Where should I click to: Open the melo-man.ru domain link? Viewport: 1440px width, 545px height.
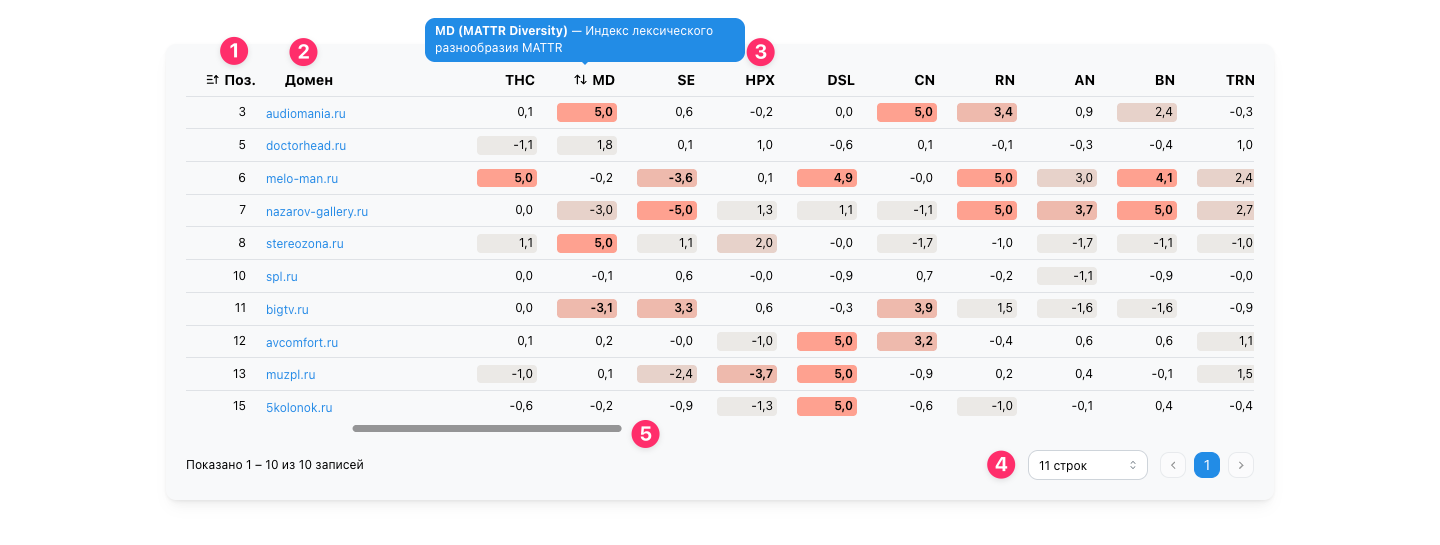[302, 179]
